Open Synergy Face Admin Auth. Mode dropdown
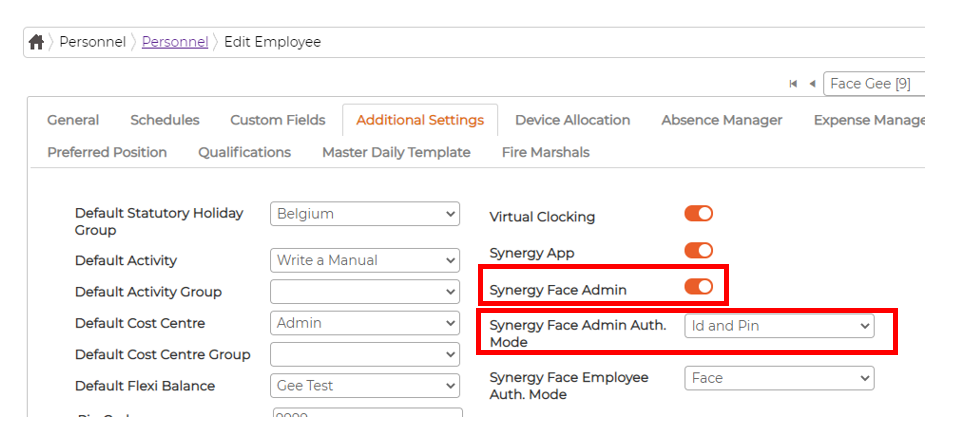Screen dimensions: 974x436 pos(778,326)
